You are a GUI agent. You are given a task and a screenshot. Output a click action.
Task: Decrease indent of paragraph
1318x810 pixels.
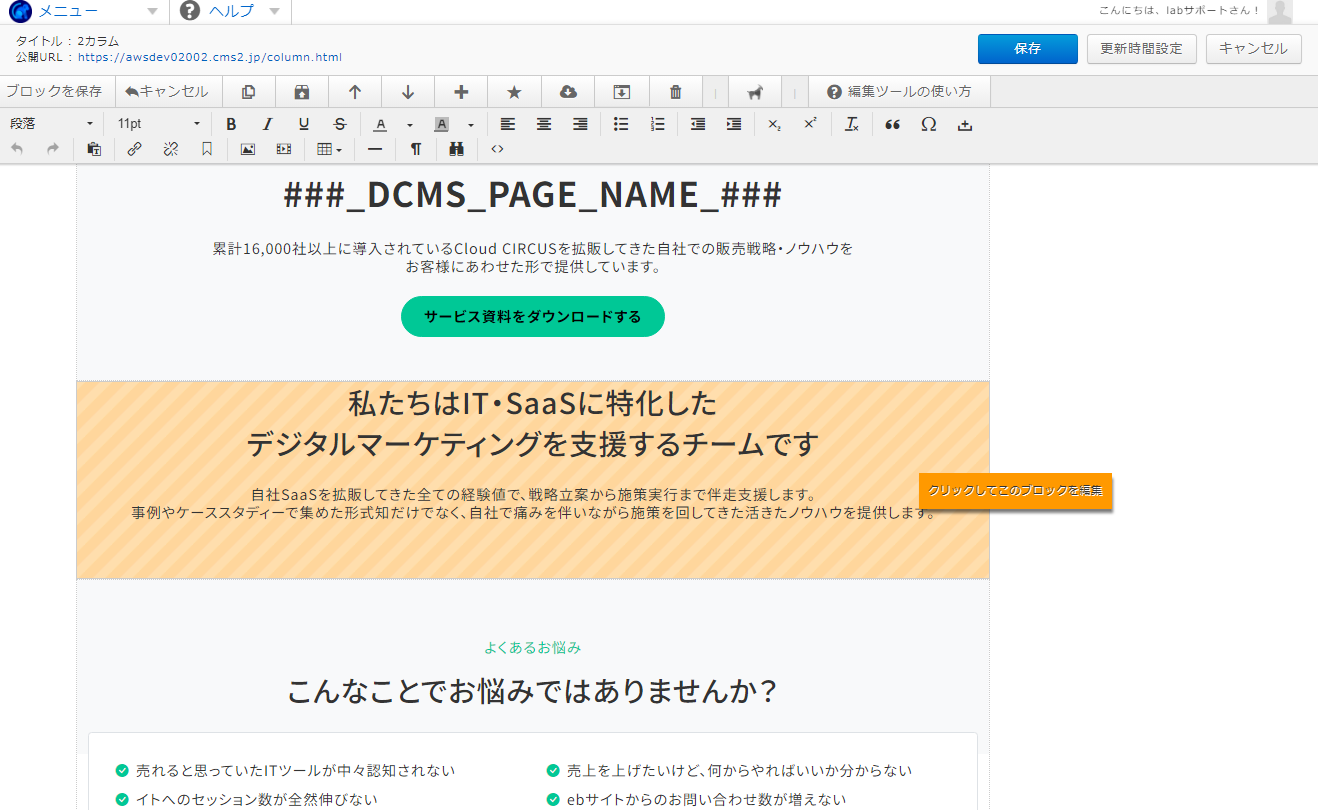[x=698, y=124]
